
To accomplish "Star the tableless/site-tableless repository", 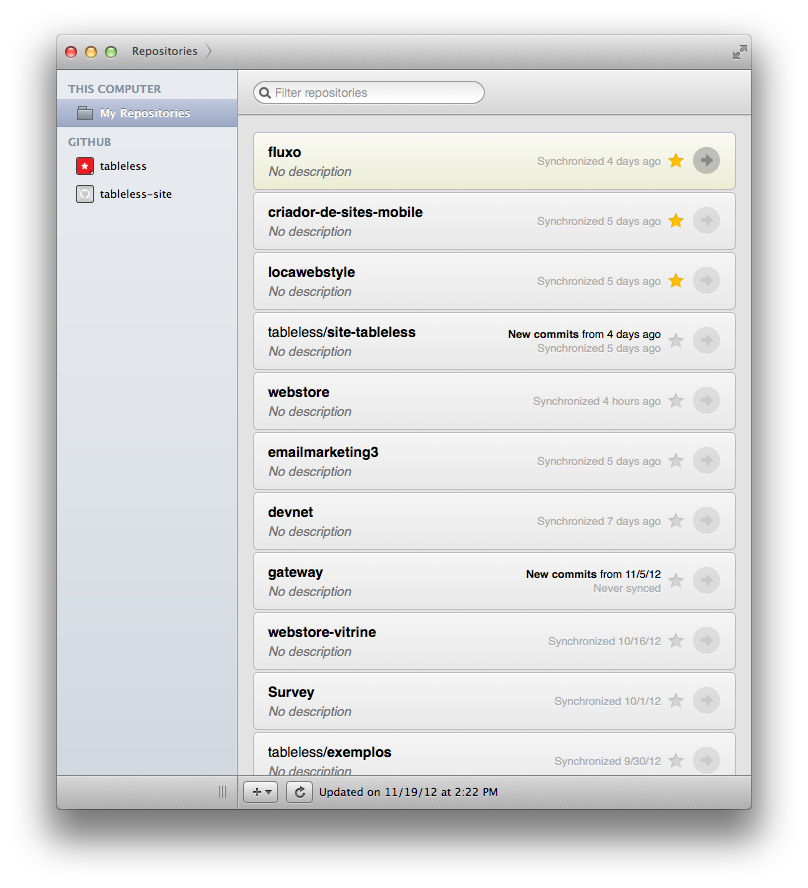I will tap(676, 341).
